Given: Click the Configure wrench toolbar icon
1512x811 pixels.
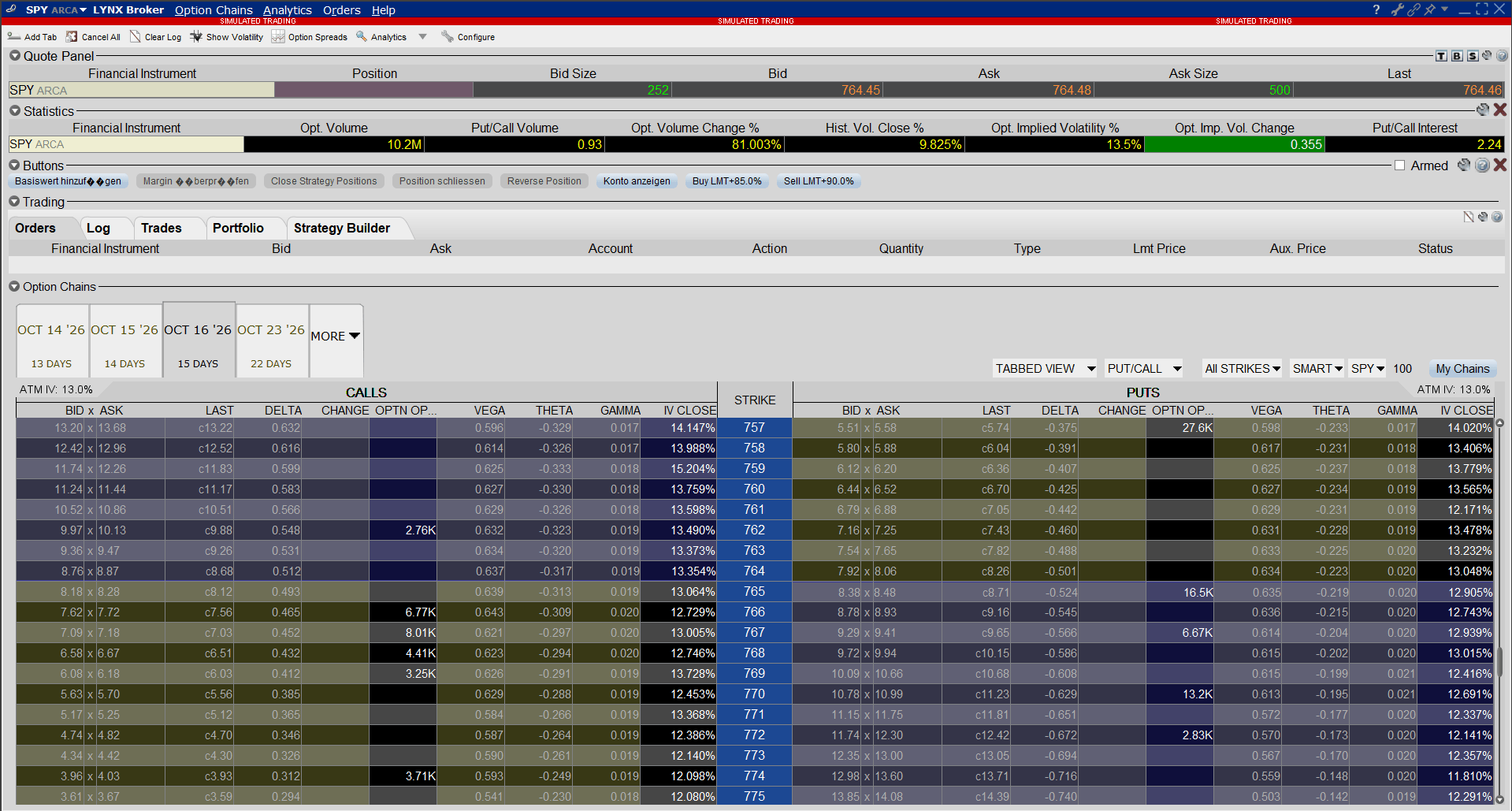Looking at the screenshot, I should [448, 37].
